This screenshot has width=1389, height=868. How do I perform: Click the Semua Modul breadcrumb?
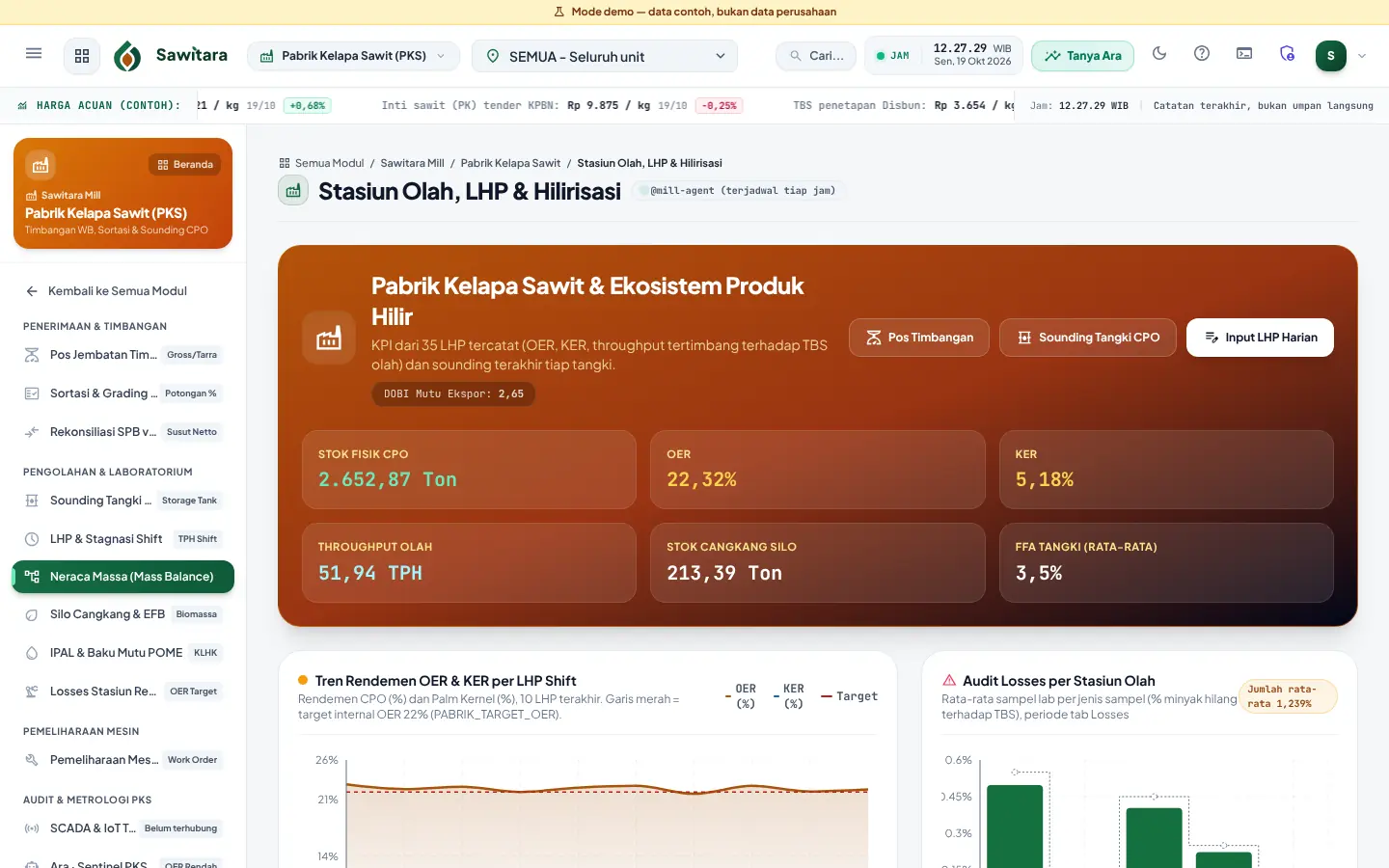coord(321,163)
